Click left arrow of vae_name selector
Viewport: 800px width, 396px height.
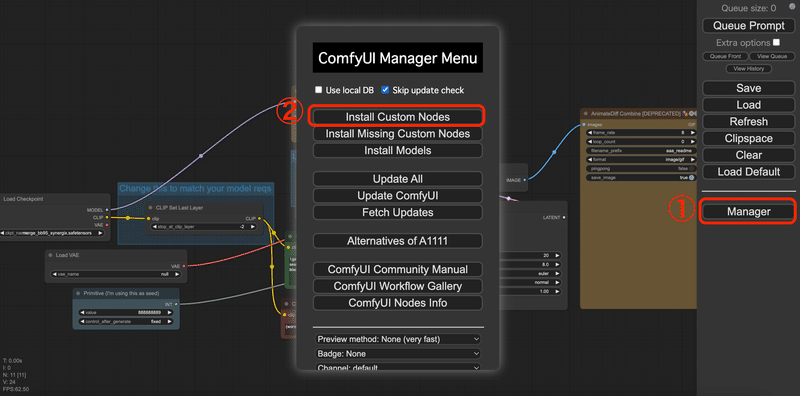coord(54,274)
